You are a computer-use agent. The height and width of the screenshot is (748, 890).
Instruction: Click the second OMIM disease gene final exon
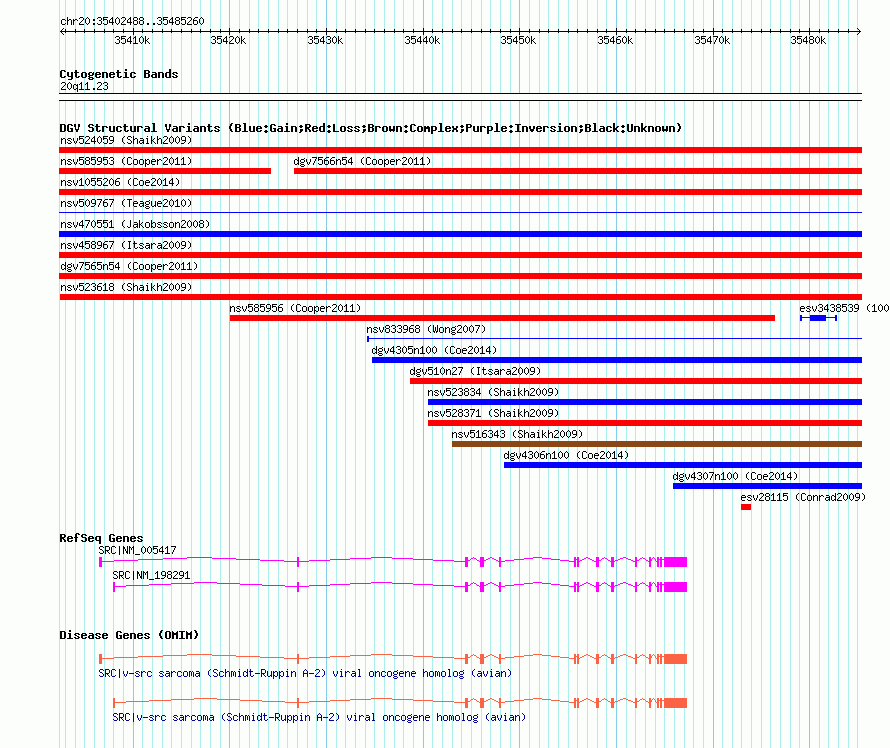coord(675,703)
